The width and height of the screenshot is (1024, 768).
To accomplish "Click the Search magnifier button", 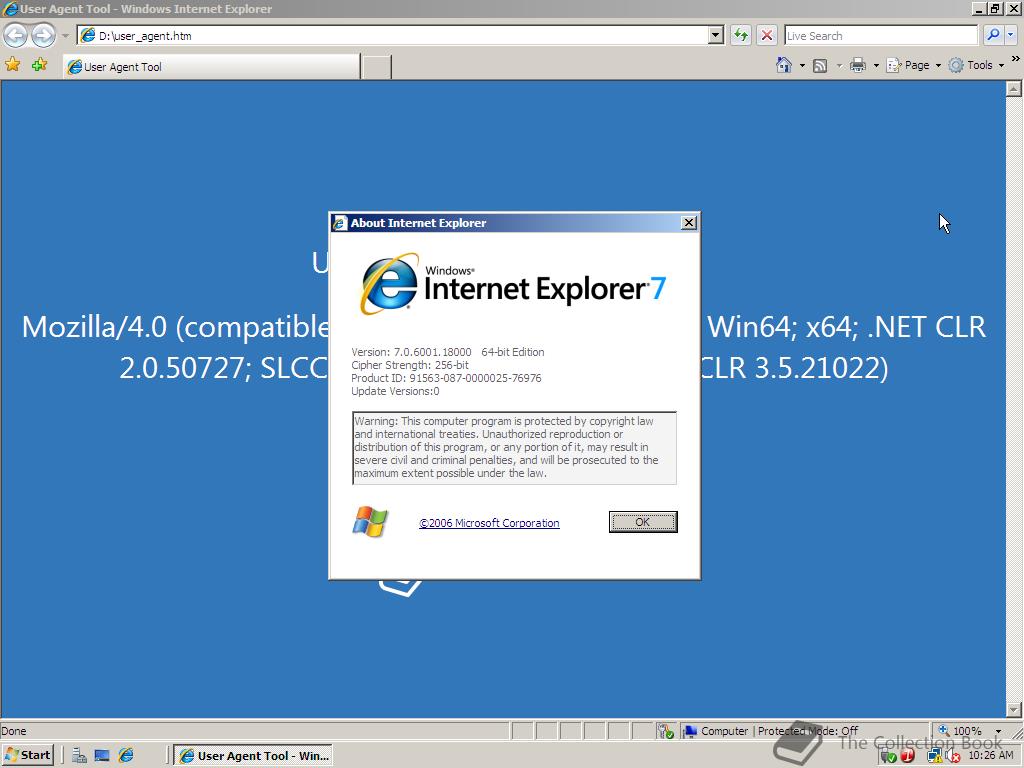I will (x=993, y=35).
